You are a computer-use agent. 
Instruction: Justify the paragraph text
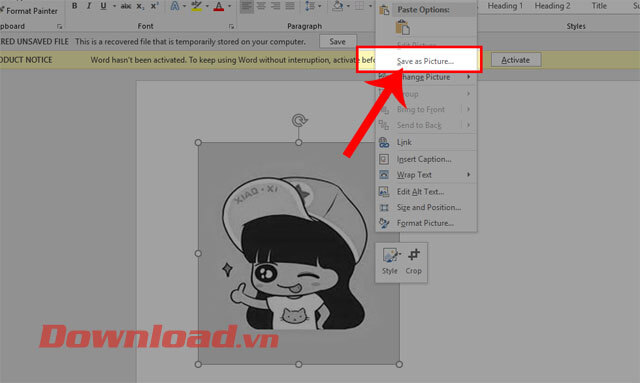coord(290,6)
